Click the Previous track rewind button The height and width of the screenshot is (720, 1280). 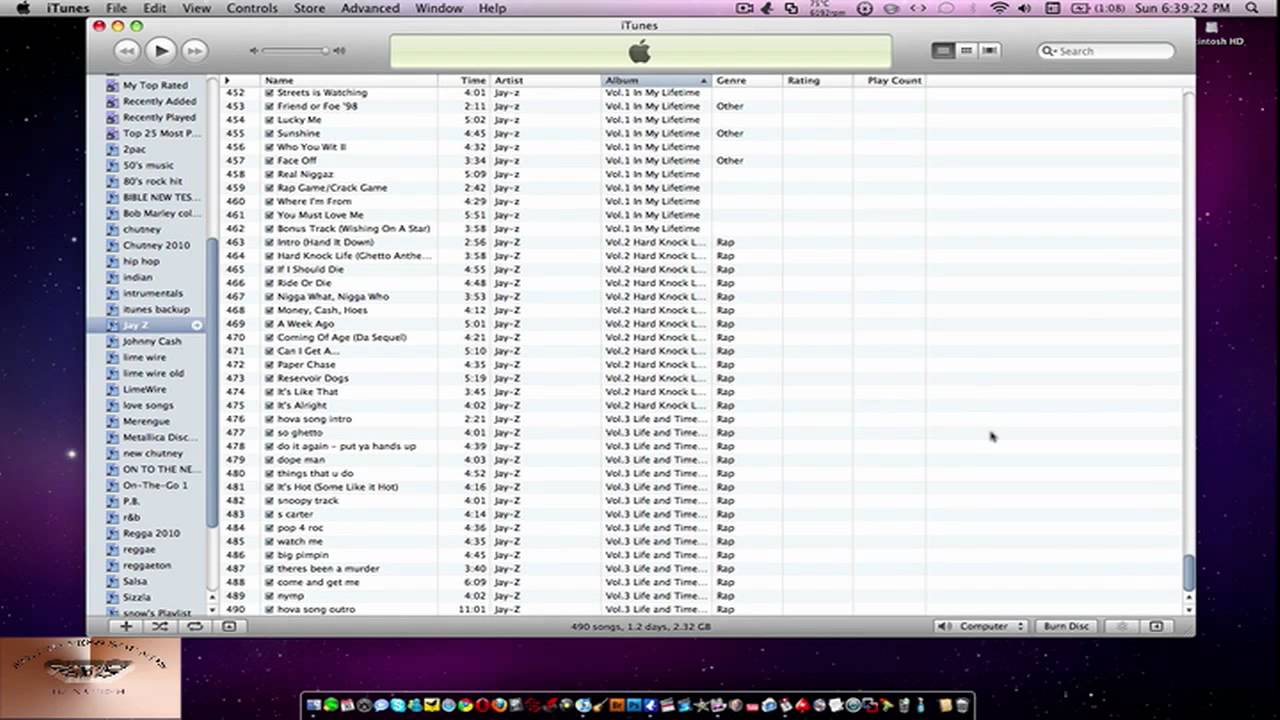pyautogui.click(x=126, y=50)
